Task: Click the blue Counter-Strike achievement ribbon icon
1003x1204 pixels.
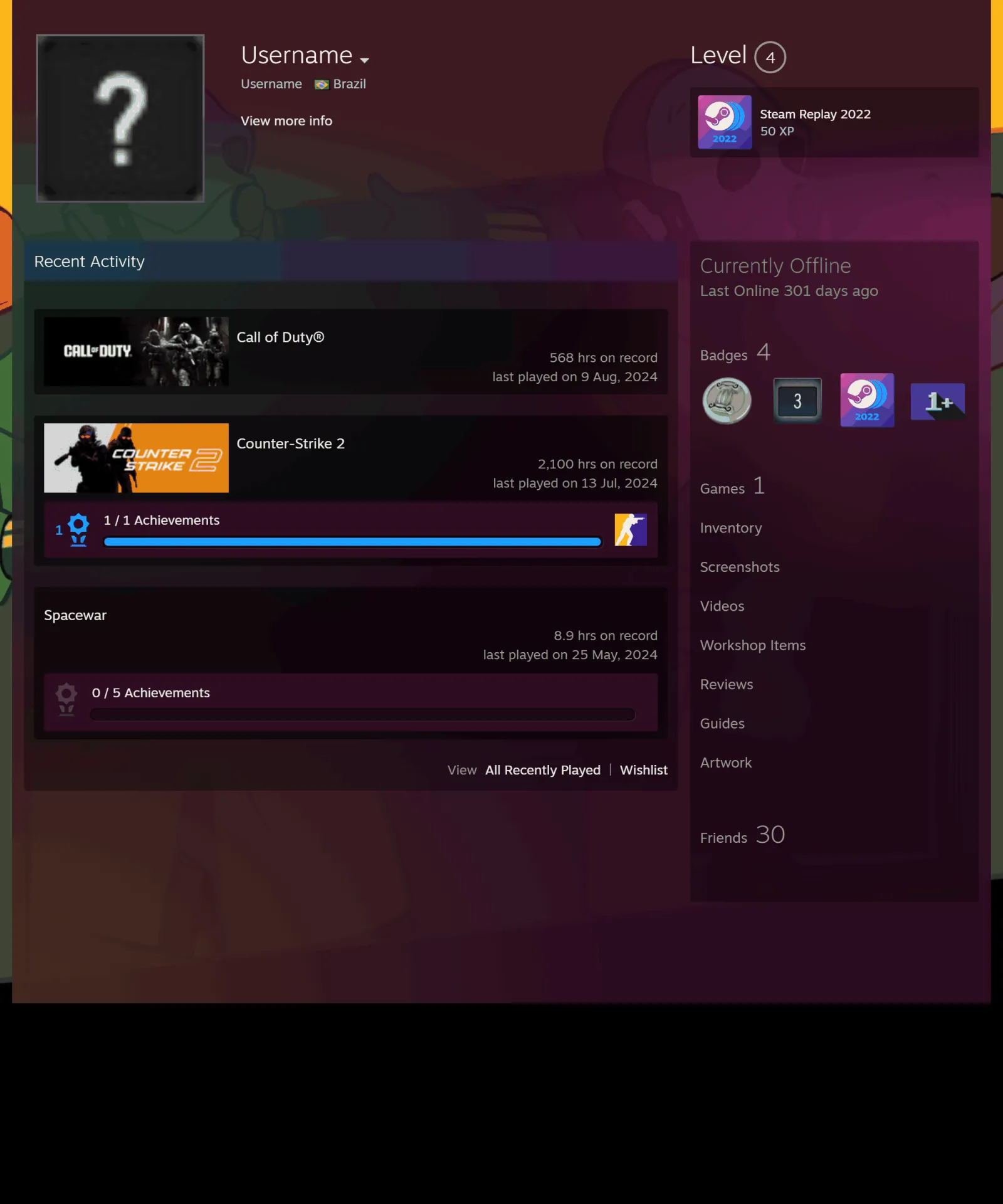Action: click(78, 530)
